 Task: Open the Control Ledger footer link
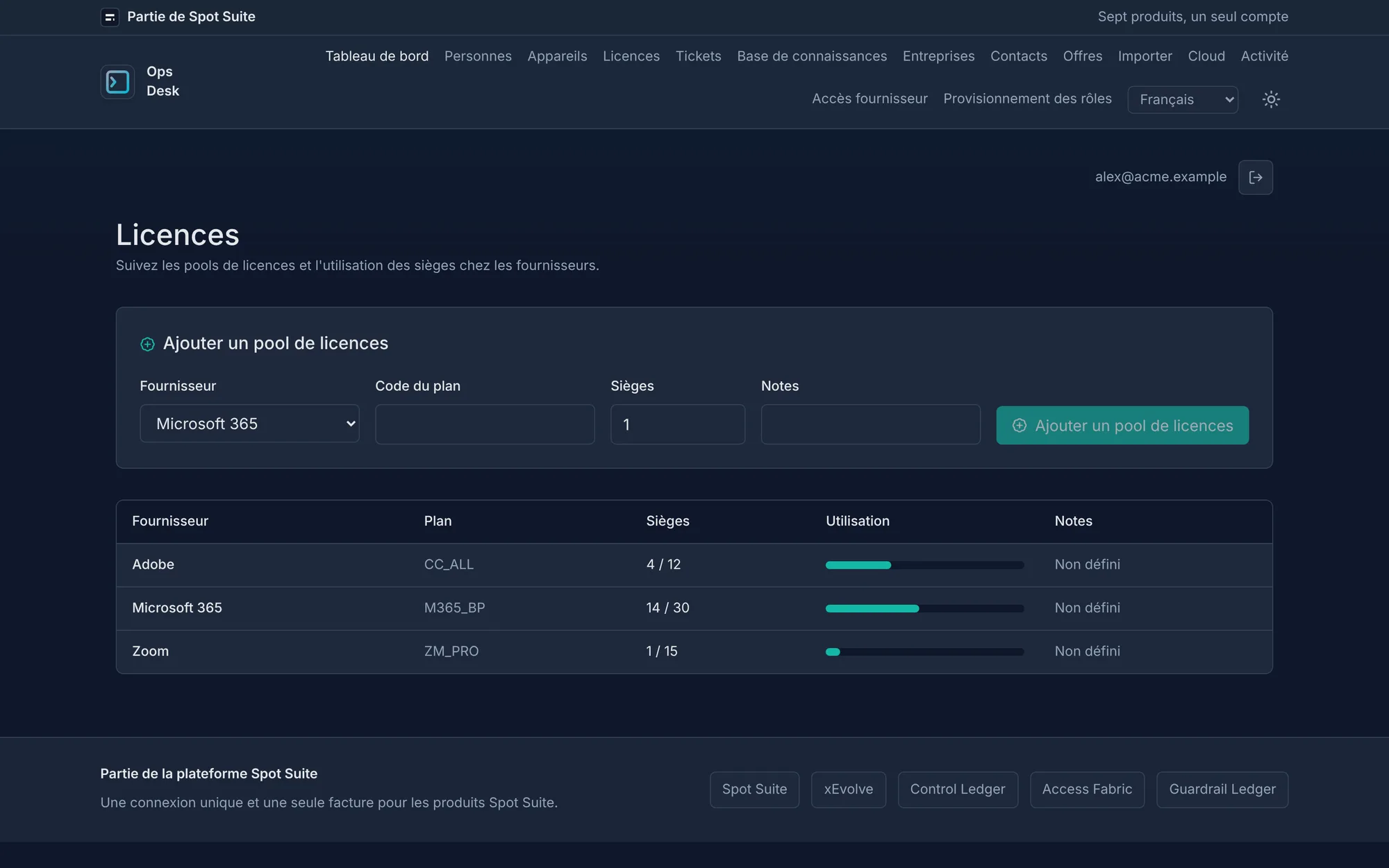[958, 790]
